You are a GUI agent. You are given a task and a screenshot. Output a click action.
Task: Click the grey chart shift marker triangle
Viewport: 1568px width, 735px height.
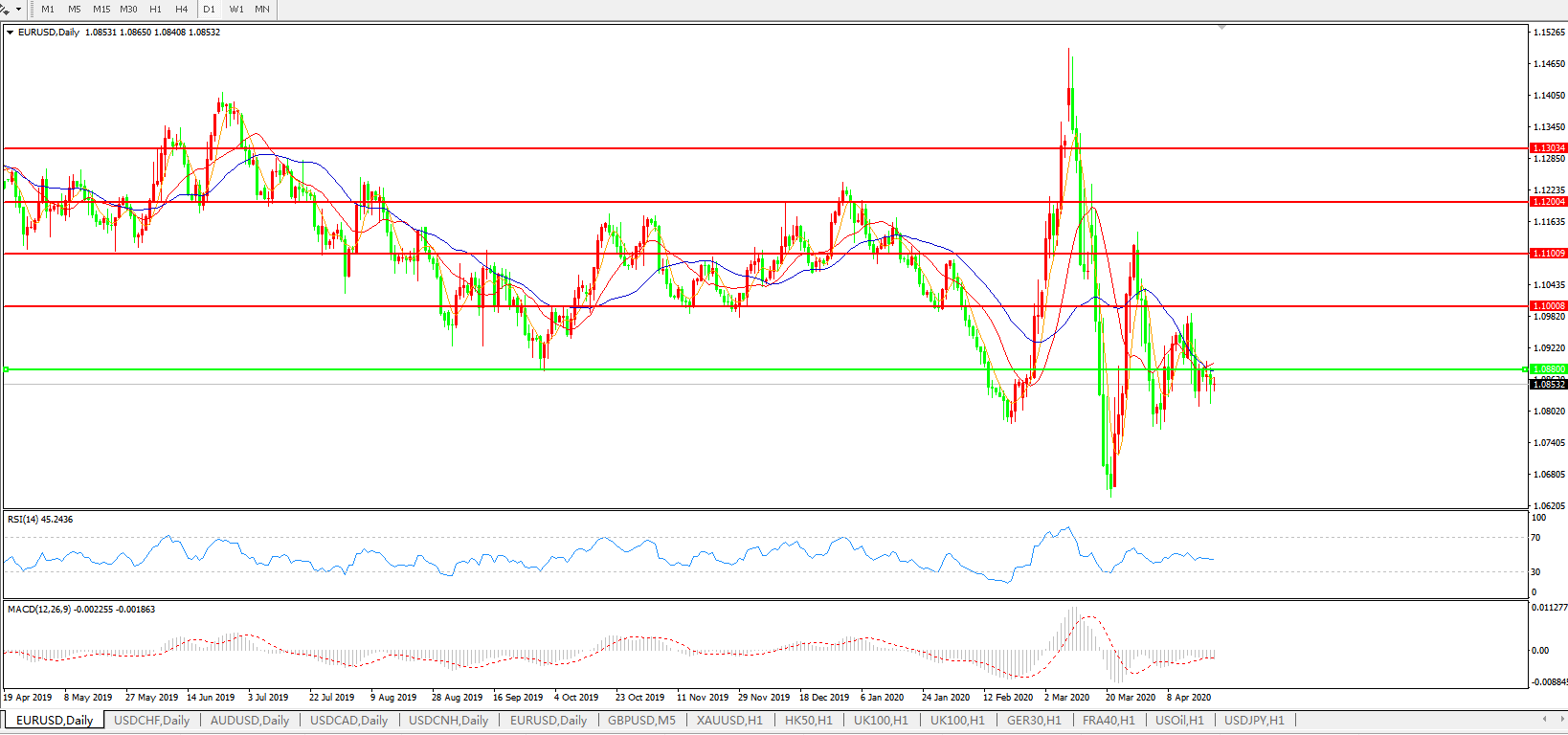1221,28
